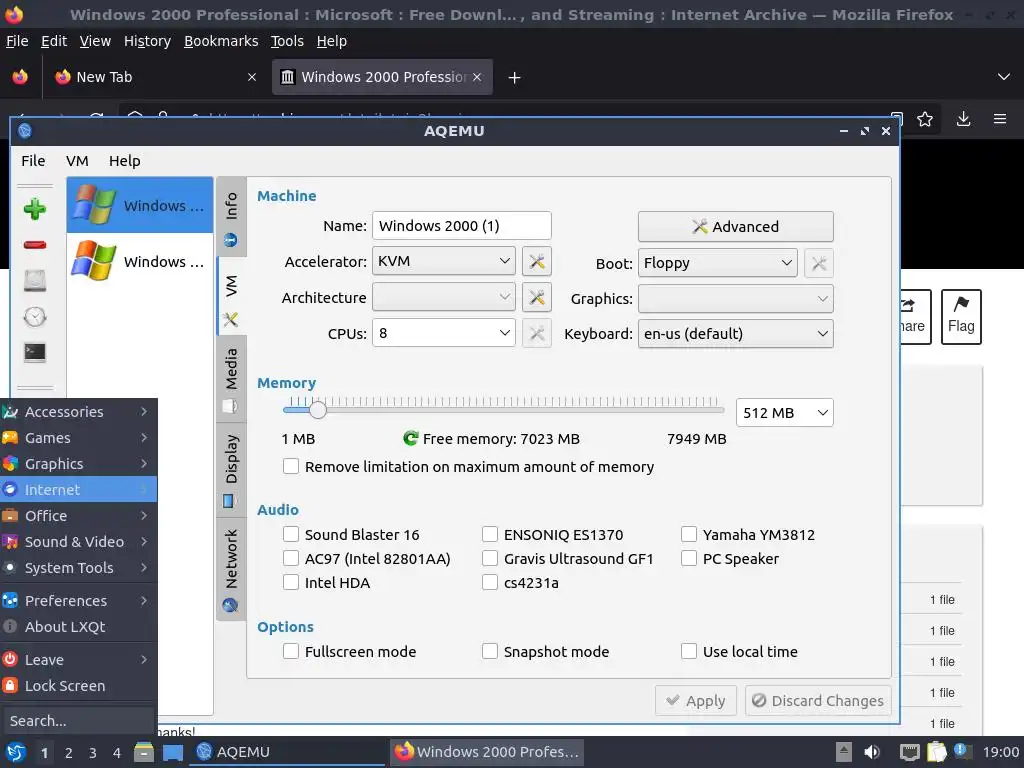Enable ENSONIQ ES1370 audio

(x=490, y=534)
